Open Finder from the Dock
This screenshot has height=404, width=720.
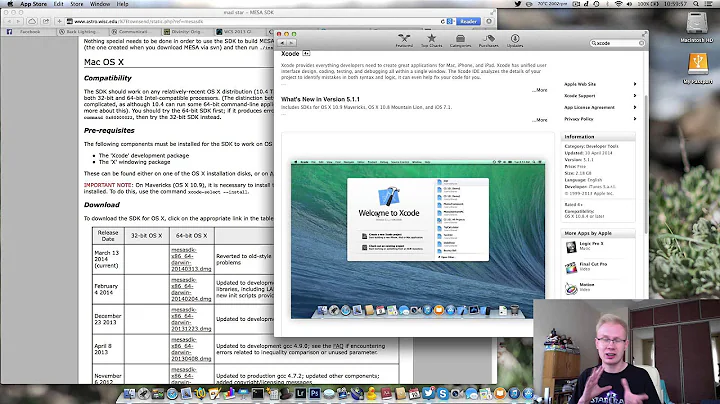coord(129,393)
